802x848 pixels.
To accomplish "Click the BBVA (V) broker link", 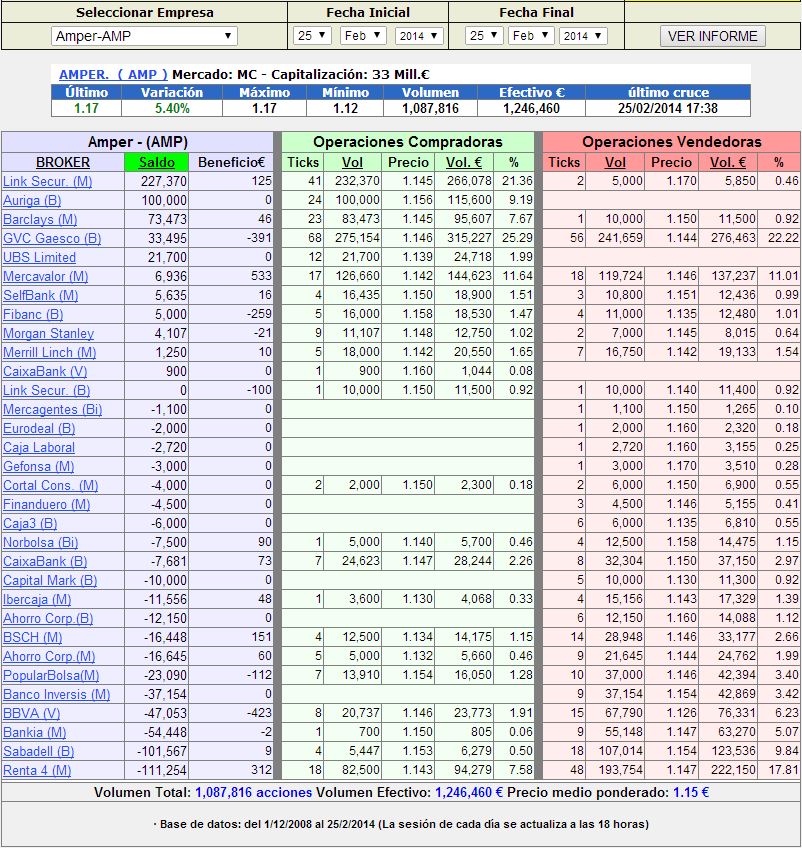I will coord(31,713).
